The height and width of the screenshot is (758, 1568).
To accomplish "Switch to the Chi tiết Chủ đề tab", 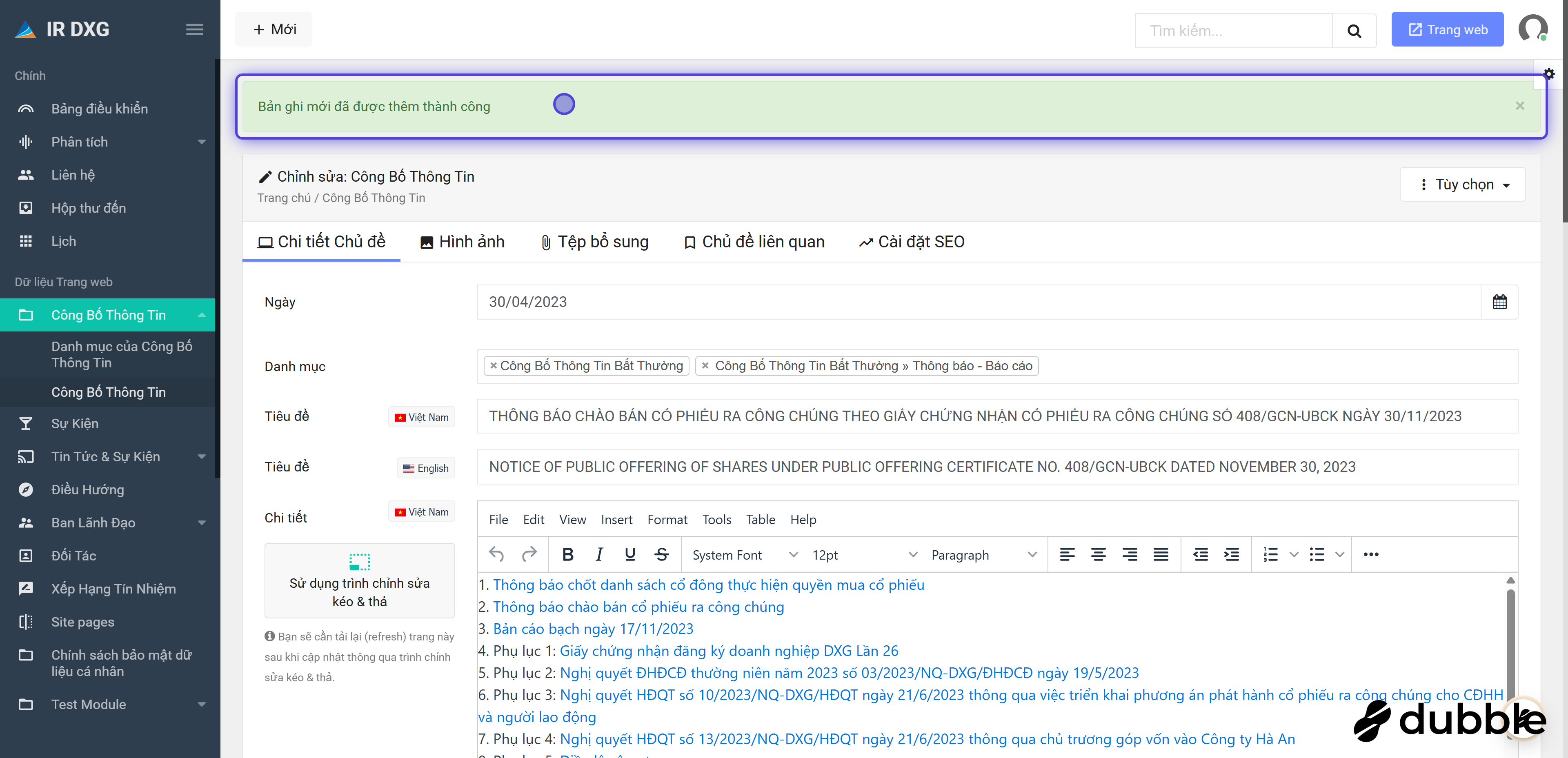I will point(321,242).
